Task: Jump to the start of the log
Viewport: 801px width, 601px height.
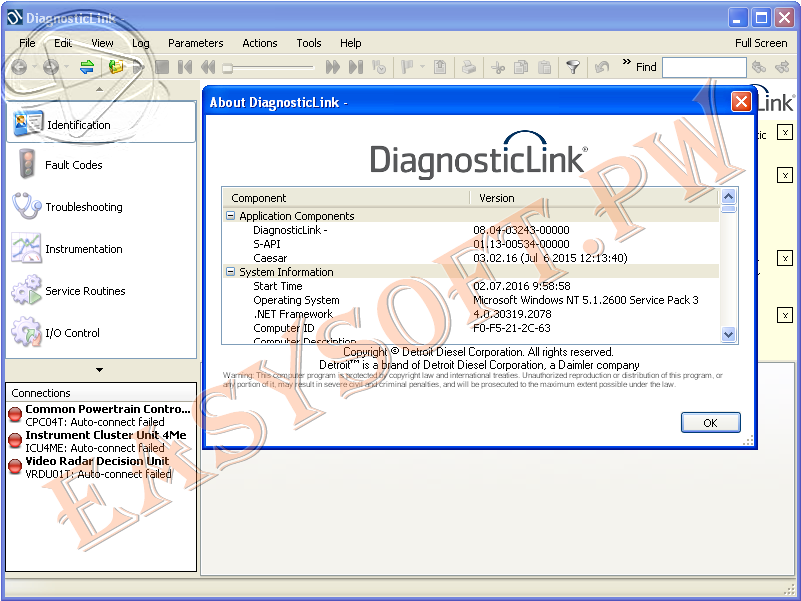Action: (x=185, y=67)
